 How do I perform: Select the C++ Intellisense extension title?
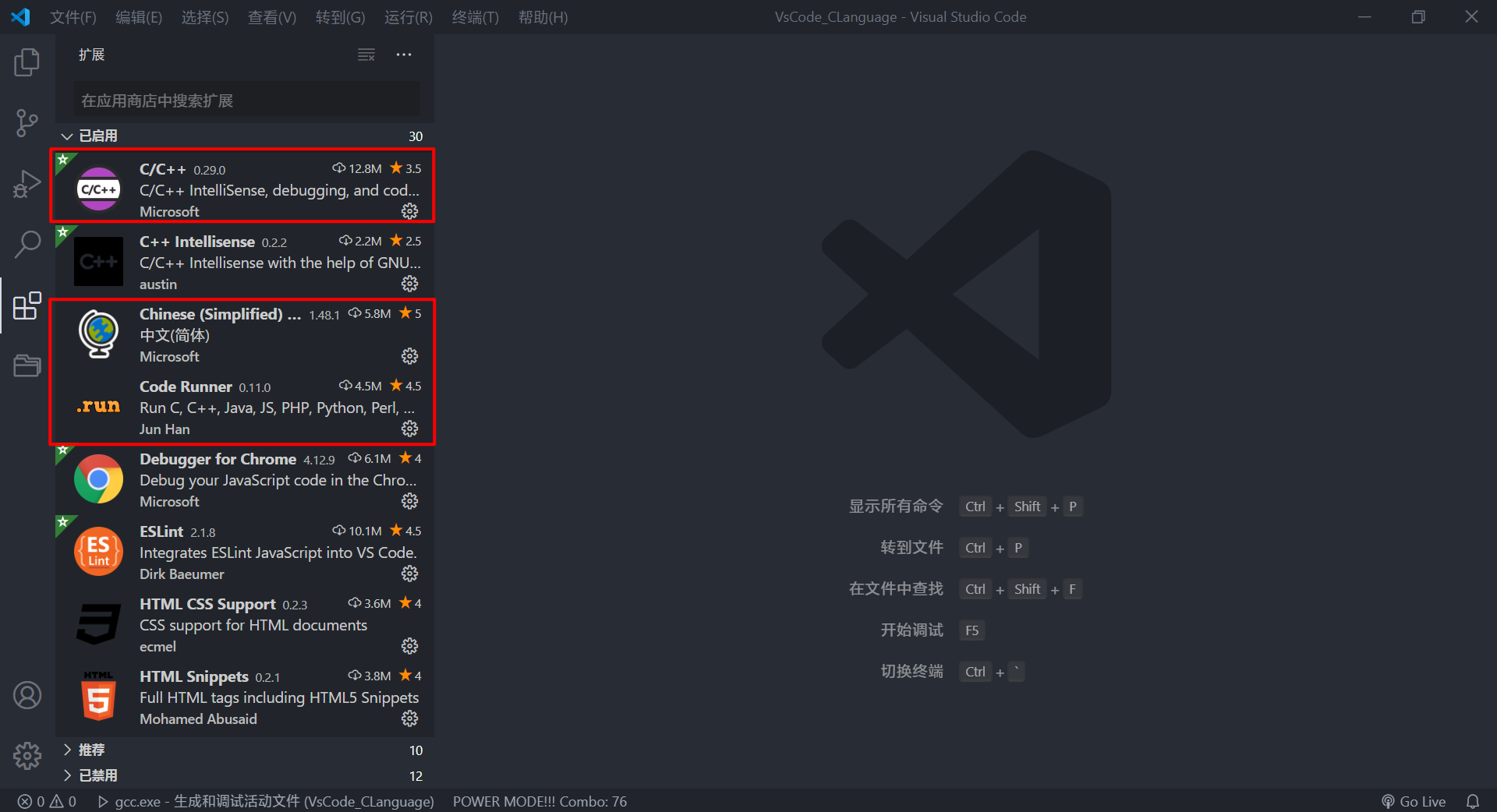point(197,242)
